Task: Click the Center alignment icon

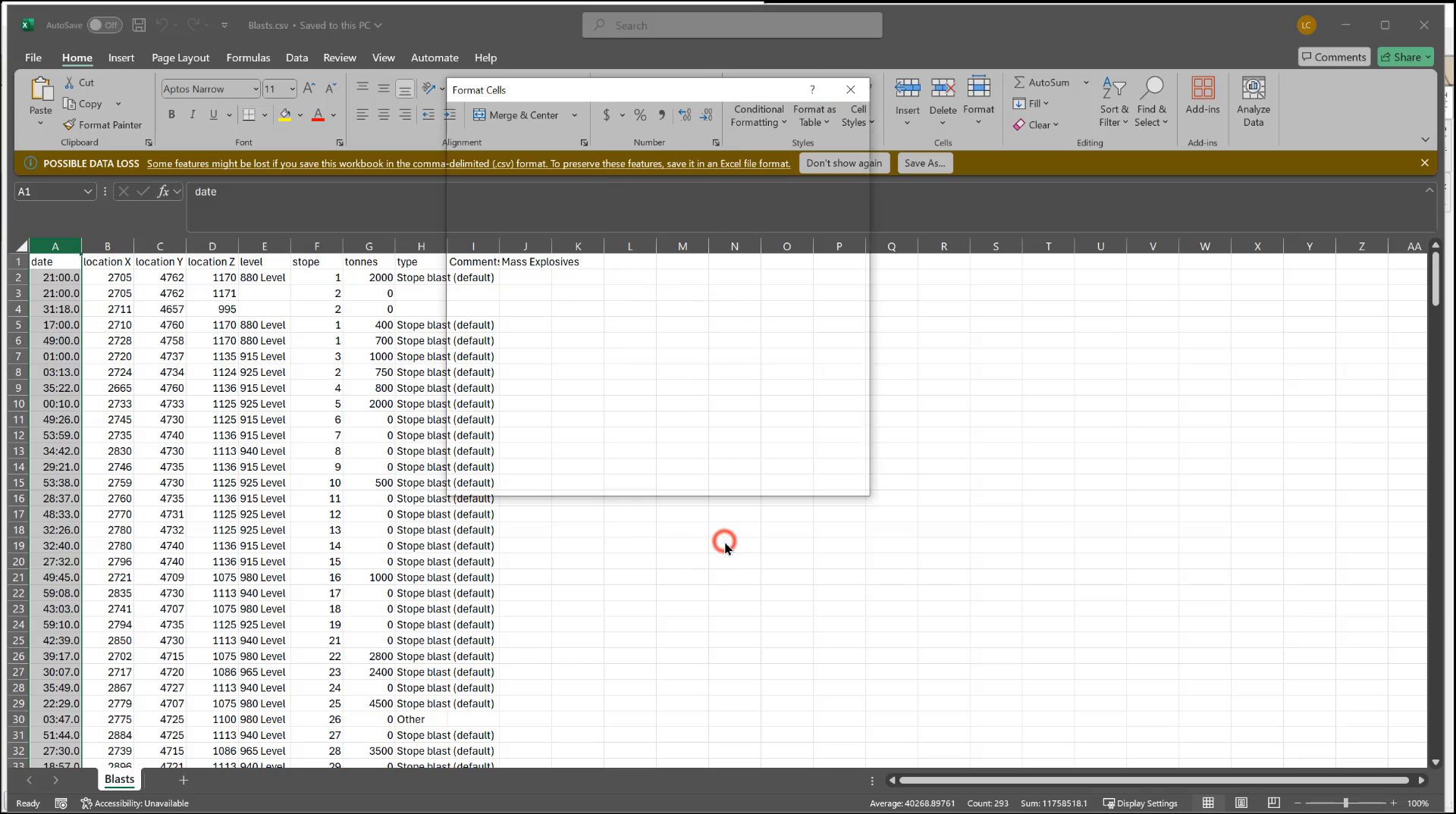Action: [384, 115]
